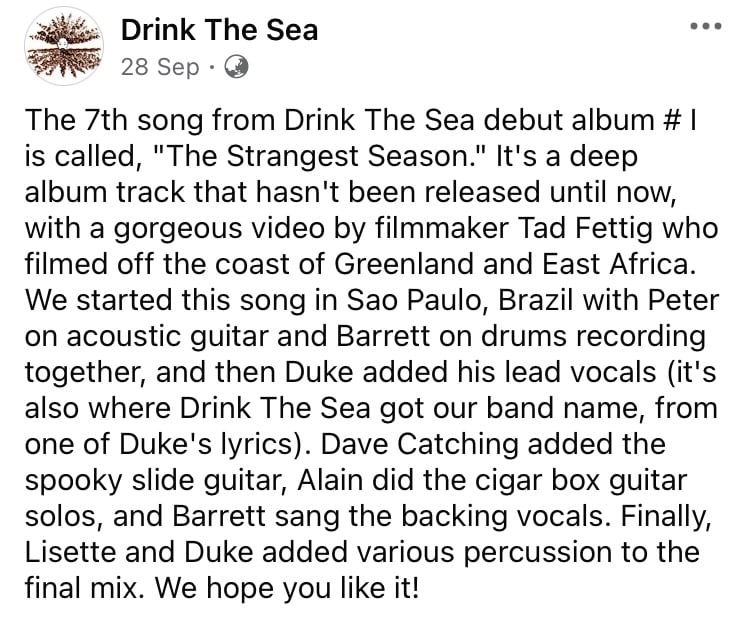Click the globe public privacy icon
750x628 pixels.
tap(236, 67)
